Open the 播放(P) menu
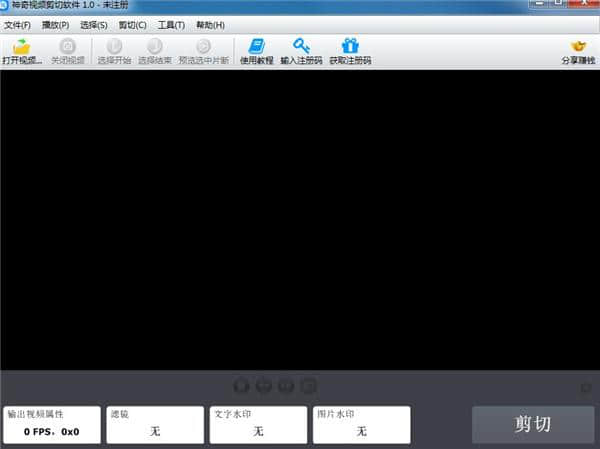Screen dimensions: 600x449 pos(55,24)
